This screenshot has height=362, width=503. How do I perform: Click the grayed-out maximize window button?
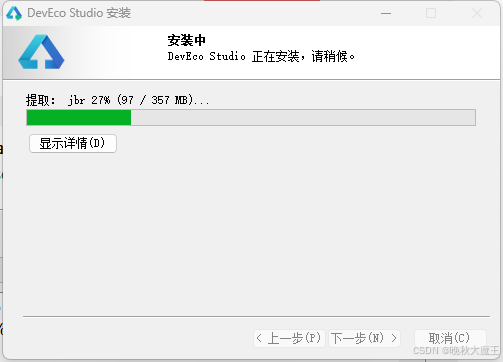[x=431, y=13]
